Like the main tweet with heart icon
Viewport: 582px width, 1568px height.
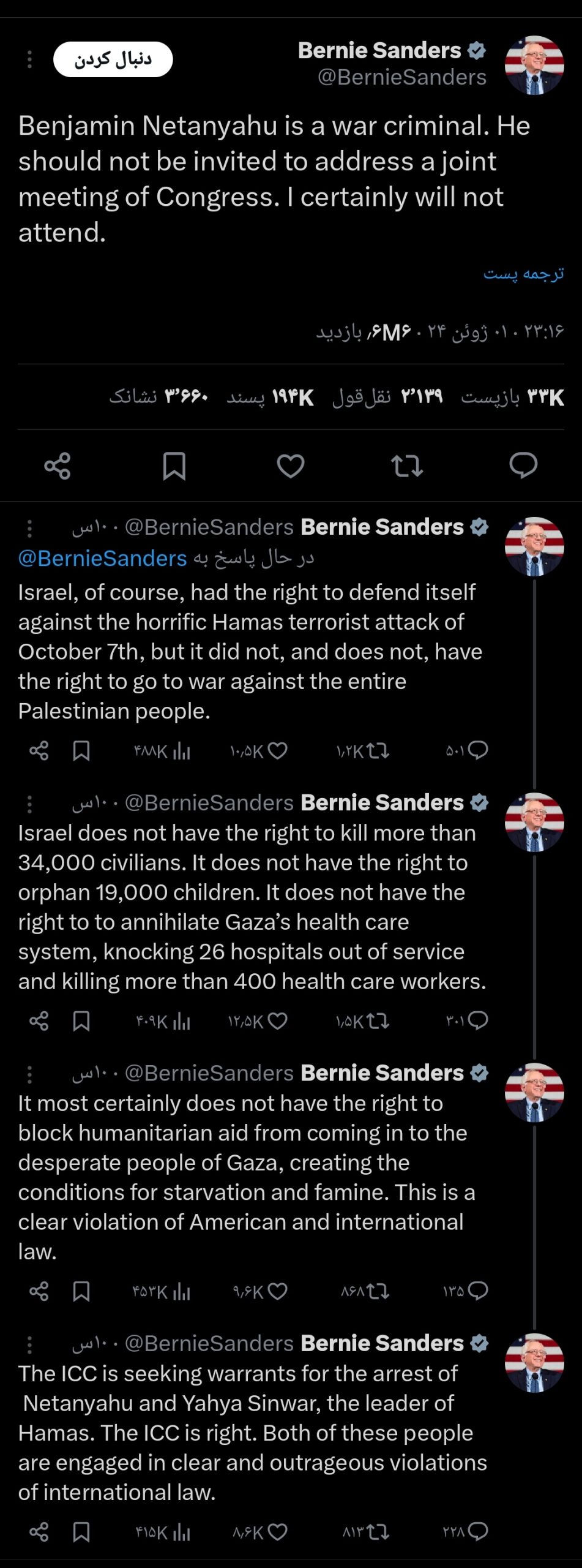tap(291, 466)
